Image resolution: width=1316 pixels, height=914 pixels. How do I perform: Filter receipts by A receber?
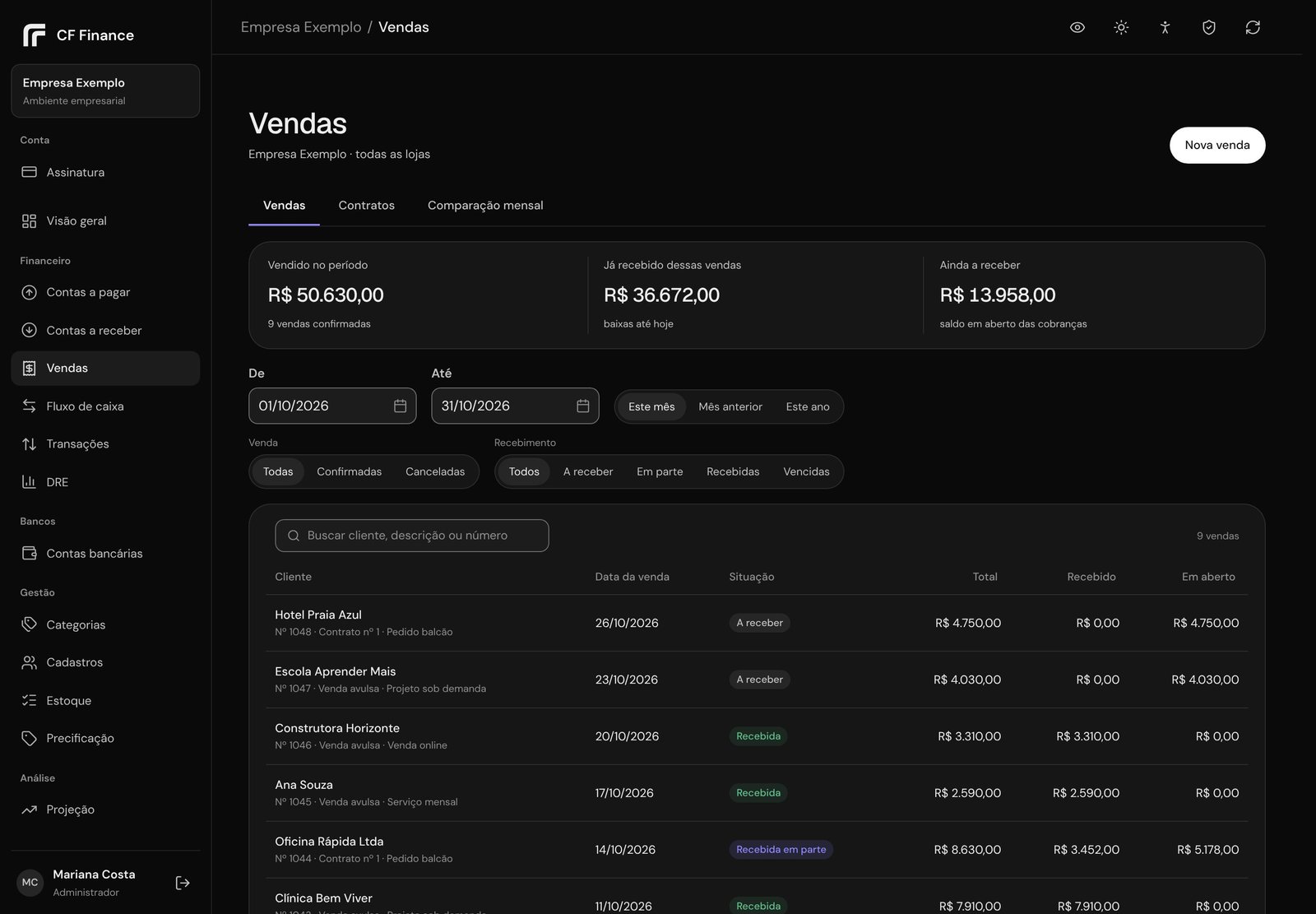tap(588, 471)
